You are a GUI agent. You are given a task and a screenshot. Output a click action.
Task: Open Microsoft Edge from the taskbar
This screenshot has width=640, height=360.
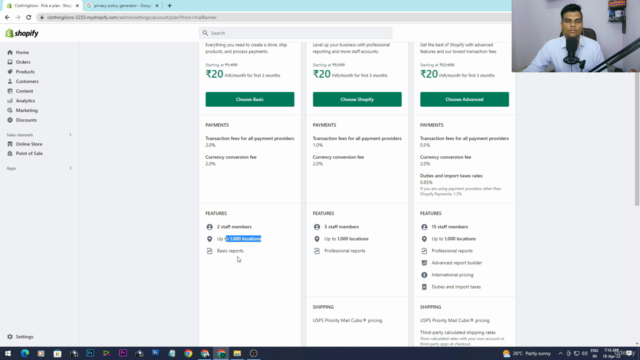click(x=25, y=353)
